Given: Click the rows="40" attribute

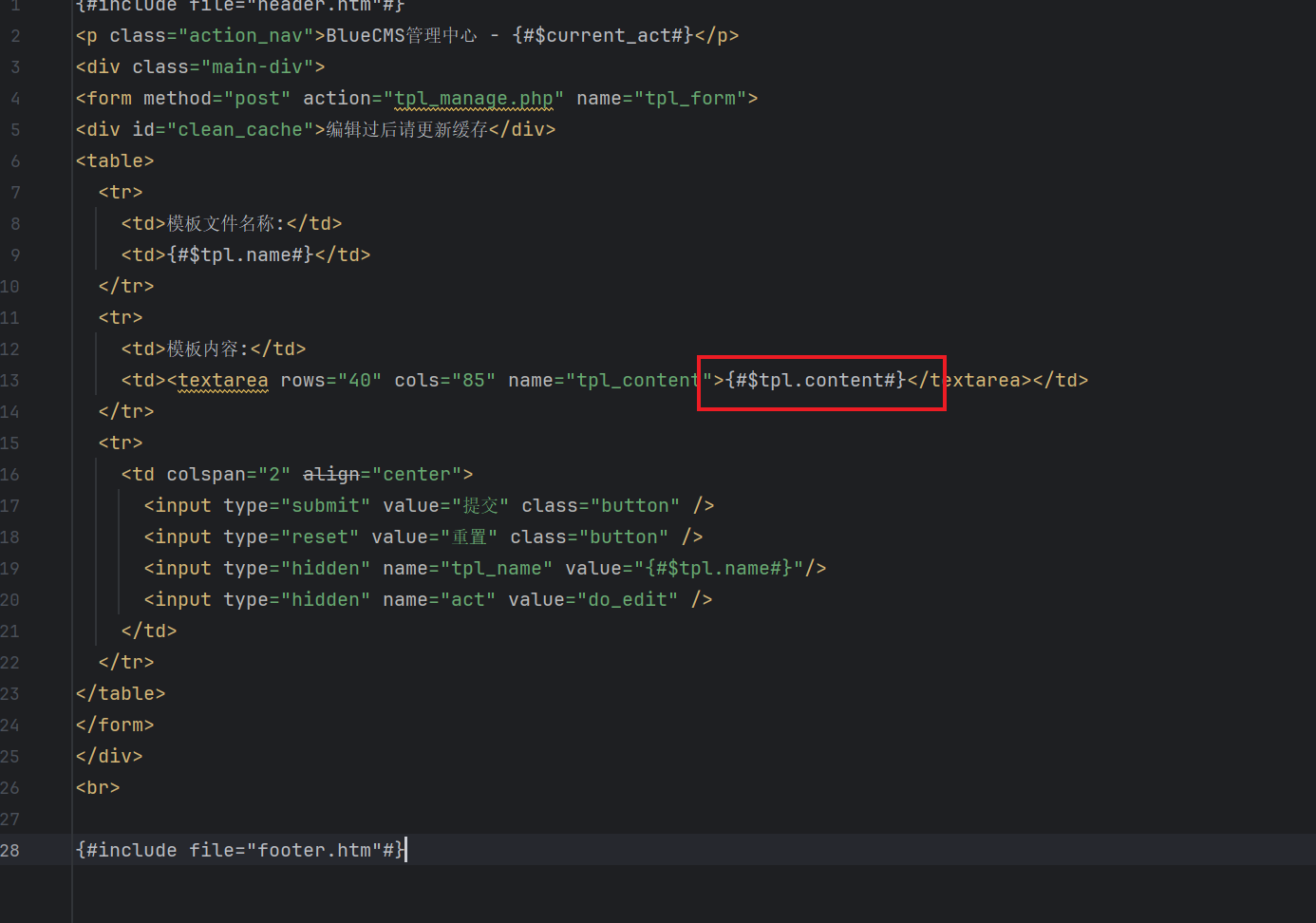Looking at the screenshot, I should point(331,381).
